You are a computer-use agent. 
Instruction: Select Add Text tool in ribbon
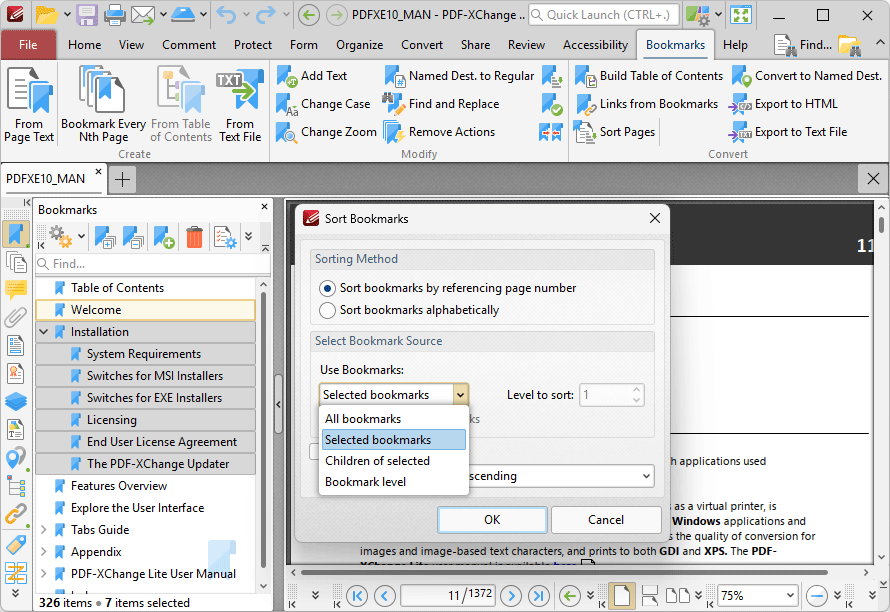(x=312, y=76)
